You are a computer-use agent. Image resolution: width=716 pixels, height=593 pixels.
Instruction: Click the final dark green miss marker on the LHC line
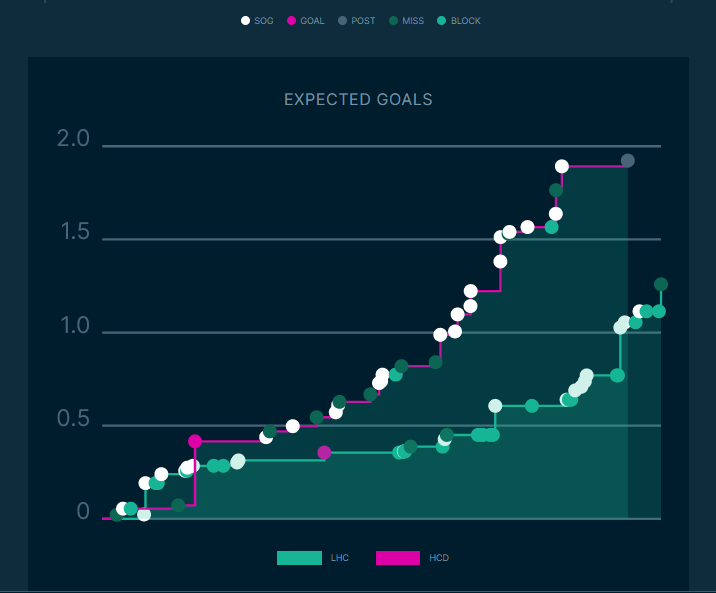pyautogui.click(x=661, y=284)
